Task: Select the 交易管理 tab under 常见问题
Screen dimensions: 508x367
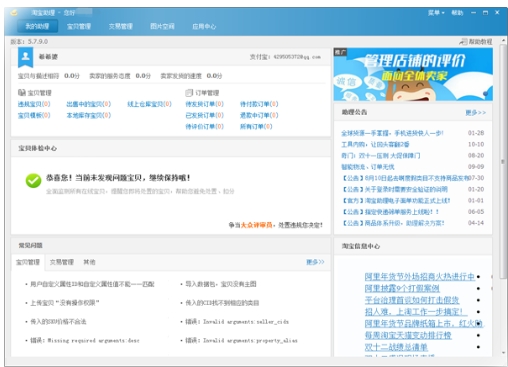Action: point(62,262)
